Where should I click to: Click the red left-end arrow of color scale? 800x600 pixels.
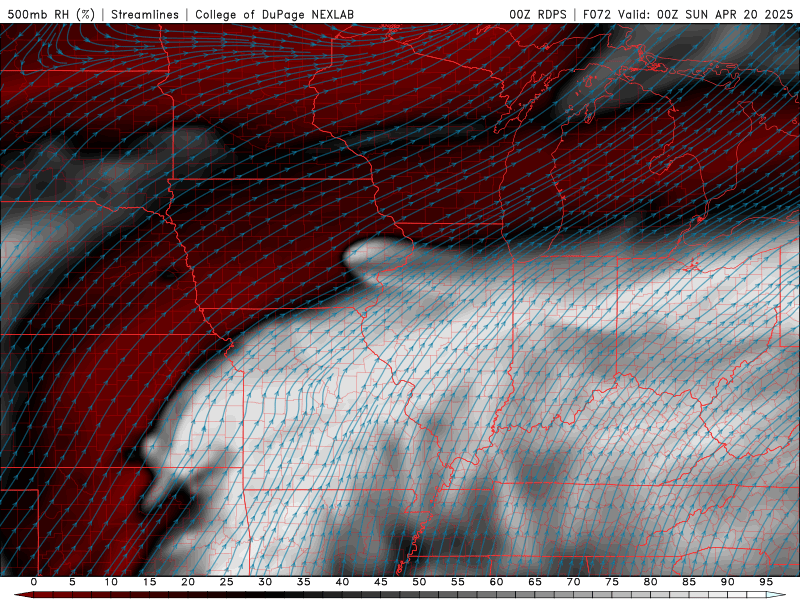tap(23, 595)
